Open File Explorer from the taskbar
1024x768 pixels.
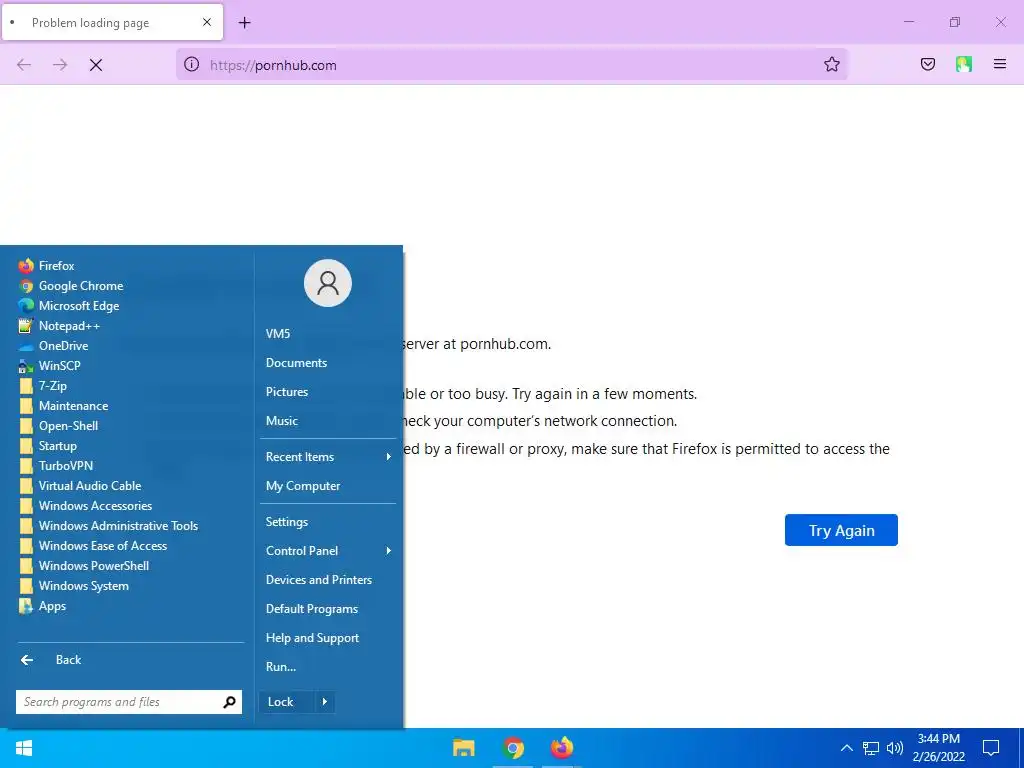coord(464,748)
